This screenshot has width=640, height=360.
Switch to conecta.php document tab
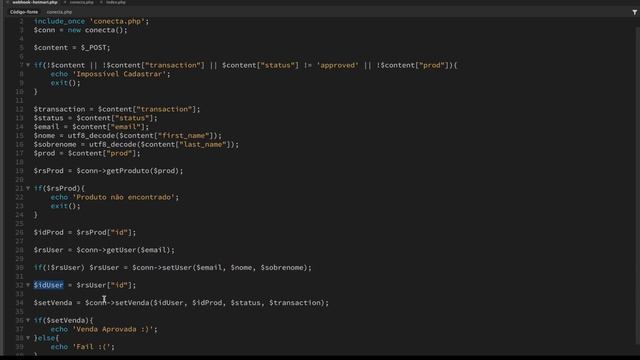click(x=81, y=2)
